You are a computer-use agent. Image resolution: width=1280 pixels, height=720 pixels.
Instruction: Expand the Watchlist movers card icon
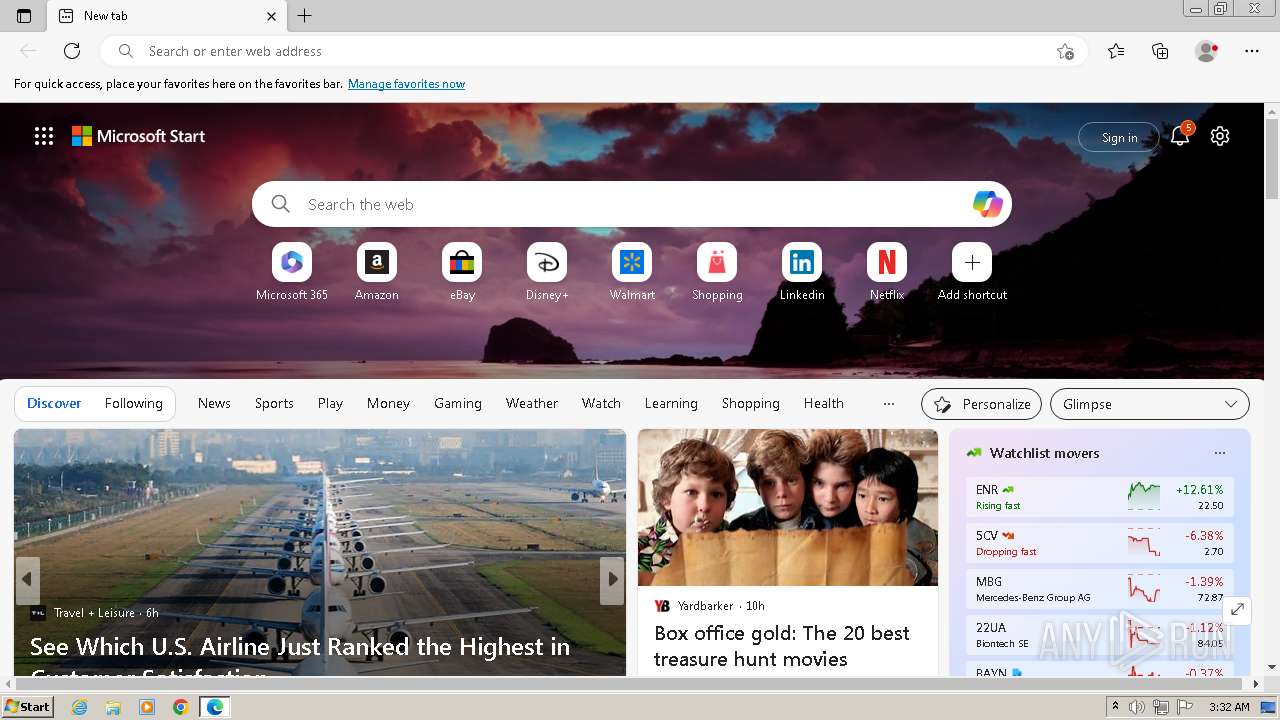[x=1237, y=609]
